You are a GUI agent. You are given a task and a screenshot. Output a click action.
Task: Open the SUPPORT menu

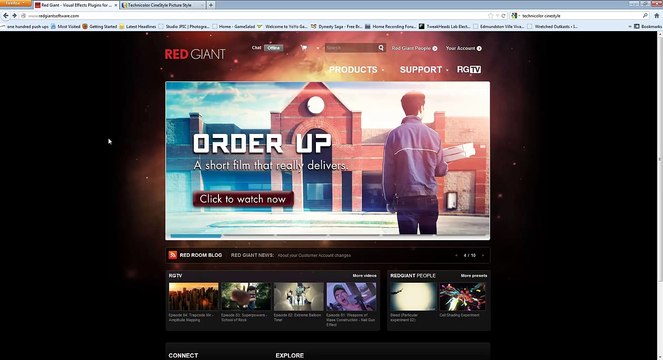click(421, 69)
